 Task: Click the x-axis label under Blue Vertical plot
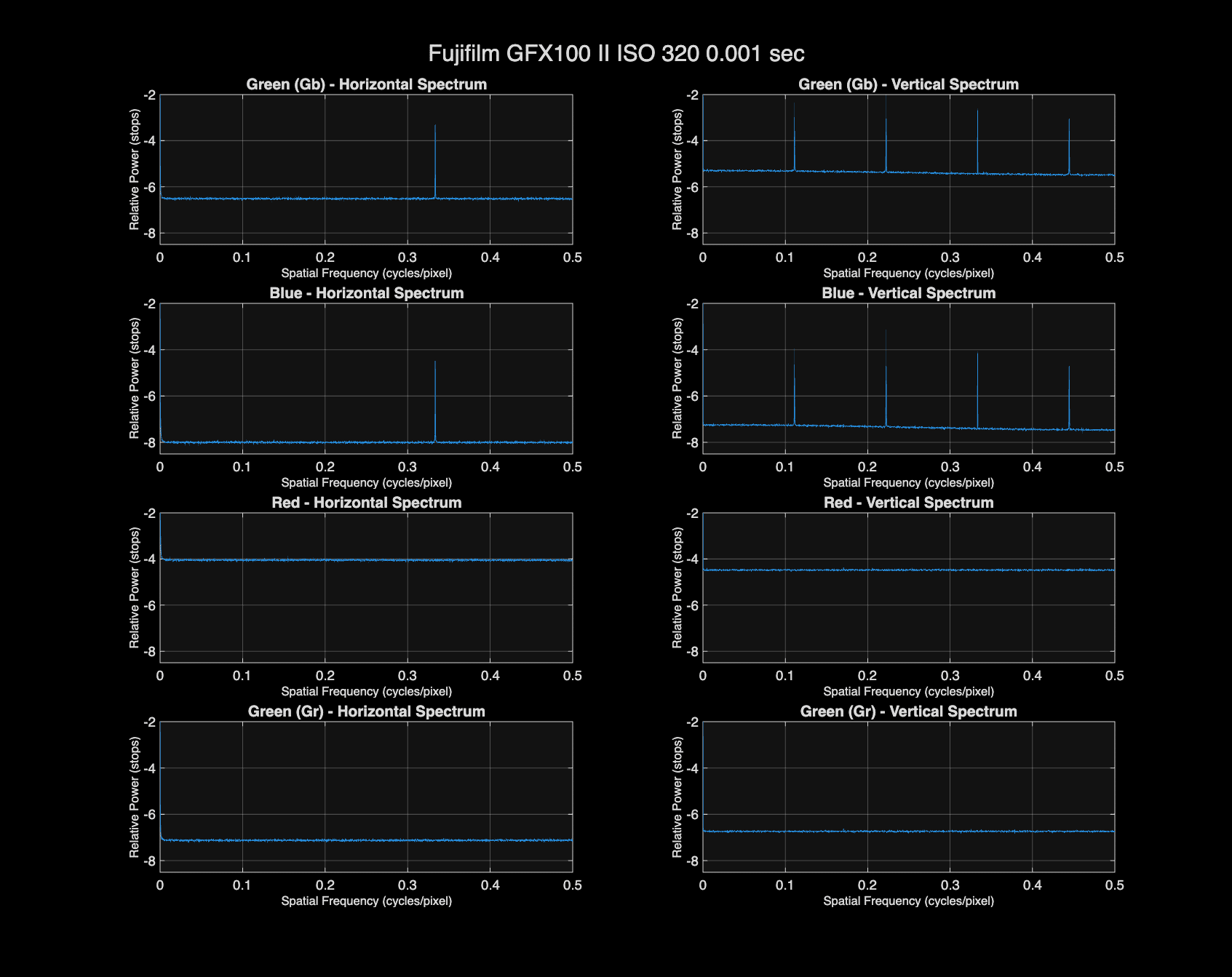(908, 483)
